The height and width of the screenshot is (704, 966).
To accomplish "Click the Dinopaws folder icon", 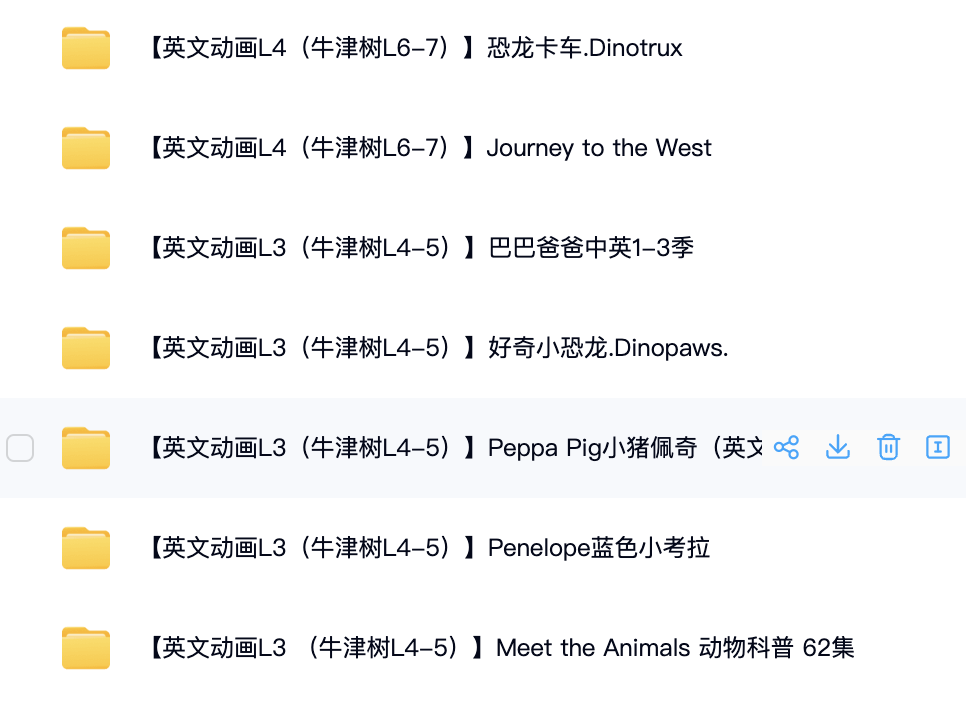I will coord(86,348).
